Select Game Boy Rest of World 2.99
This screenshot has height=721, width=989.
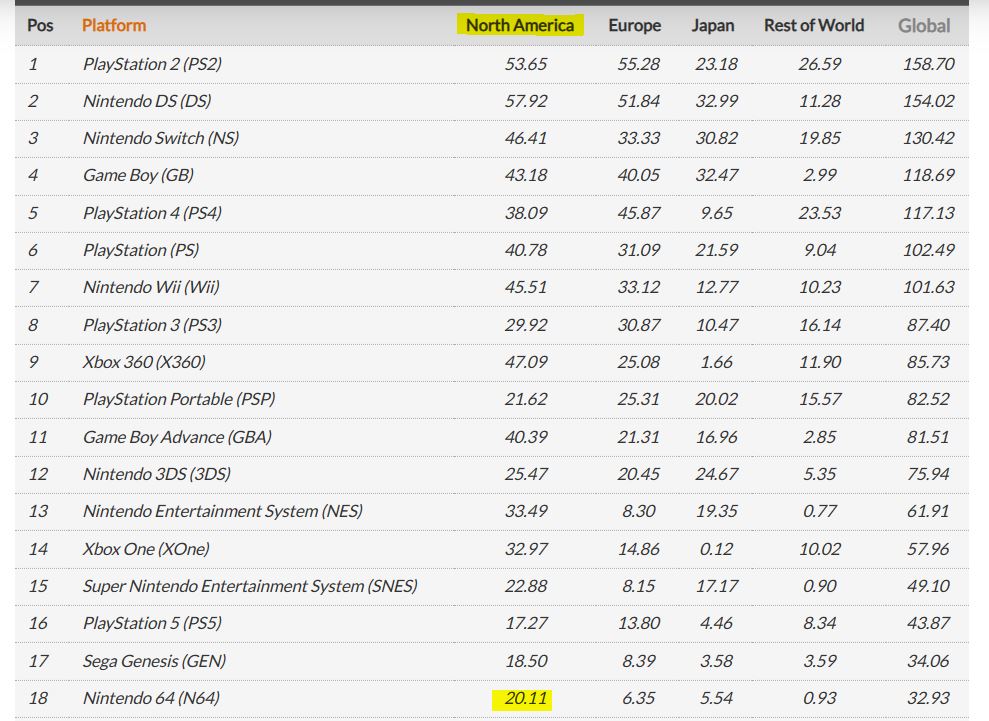pos(819,175)
